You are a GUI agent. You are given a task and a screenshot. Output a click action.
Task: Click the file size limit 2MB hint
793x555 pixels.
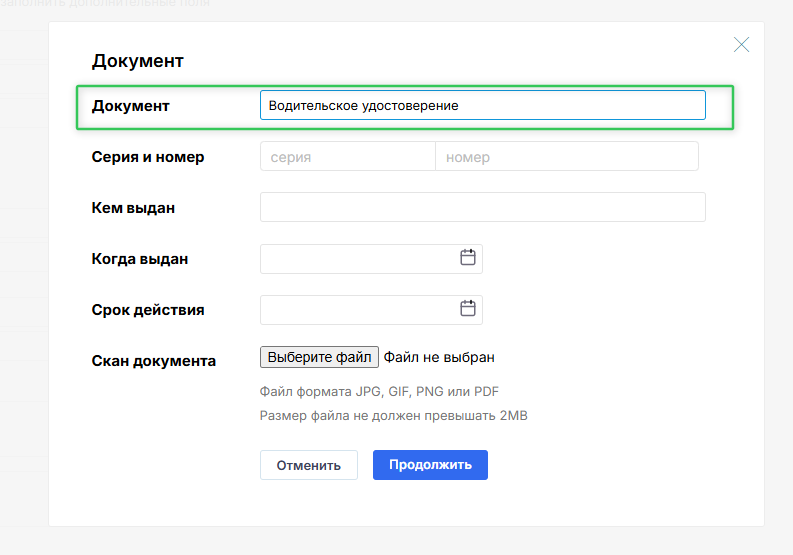coord(393,416)
